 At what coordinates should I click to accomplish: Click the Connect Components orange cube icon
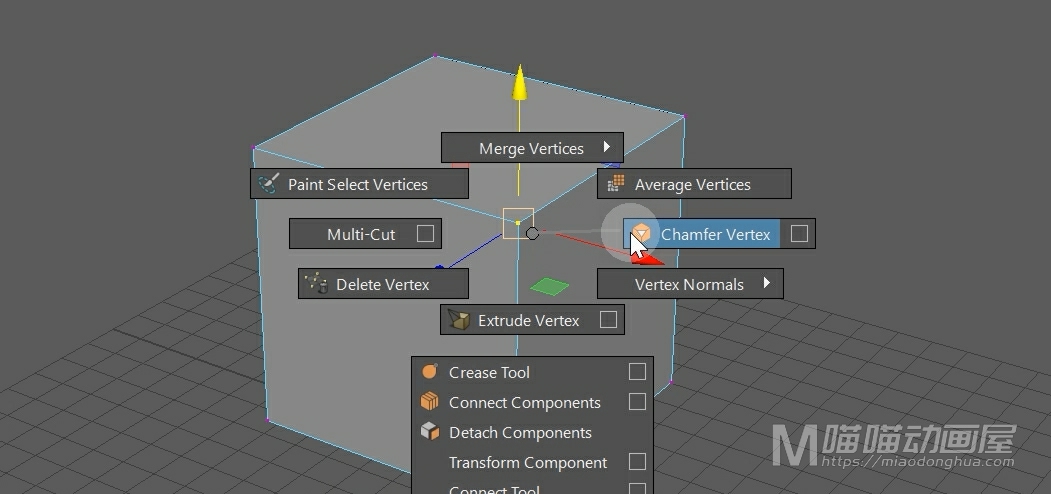(x=430, y=402)
